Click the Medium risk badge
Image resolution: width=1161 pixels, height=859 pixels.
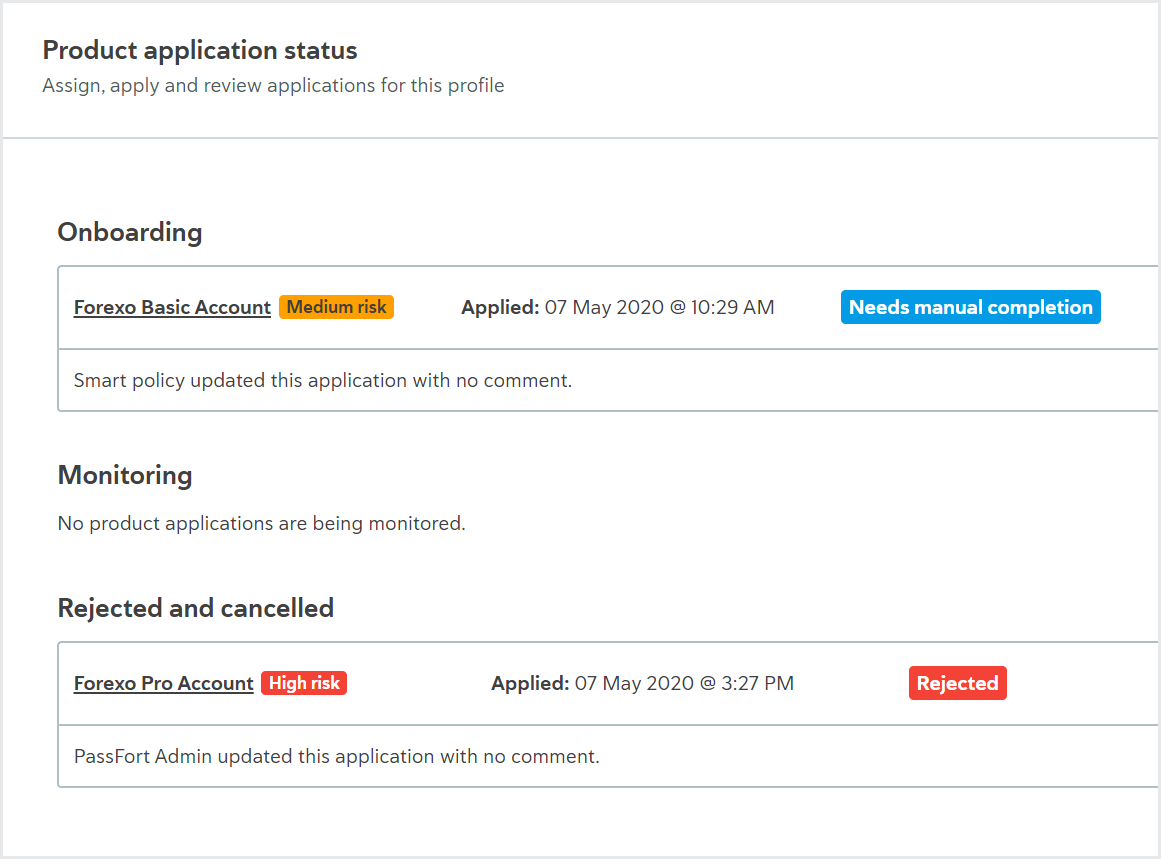(x=336, y=307)
